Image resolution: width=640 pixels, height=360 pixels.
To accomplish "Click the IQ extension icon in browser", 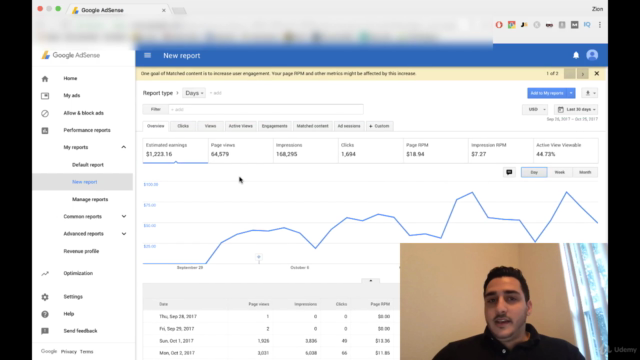I will [587, 25].
